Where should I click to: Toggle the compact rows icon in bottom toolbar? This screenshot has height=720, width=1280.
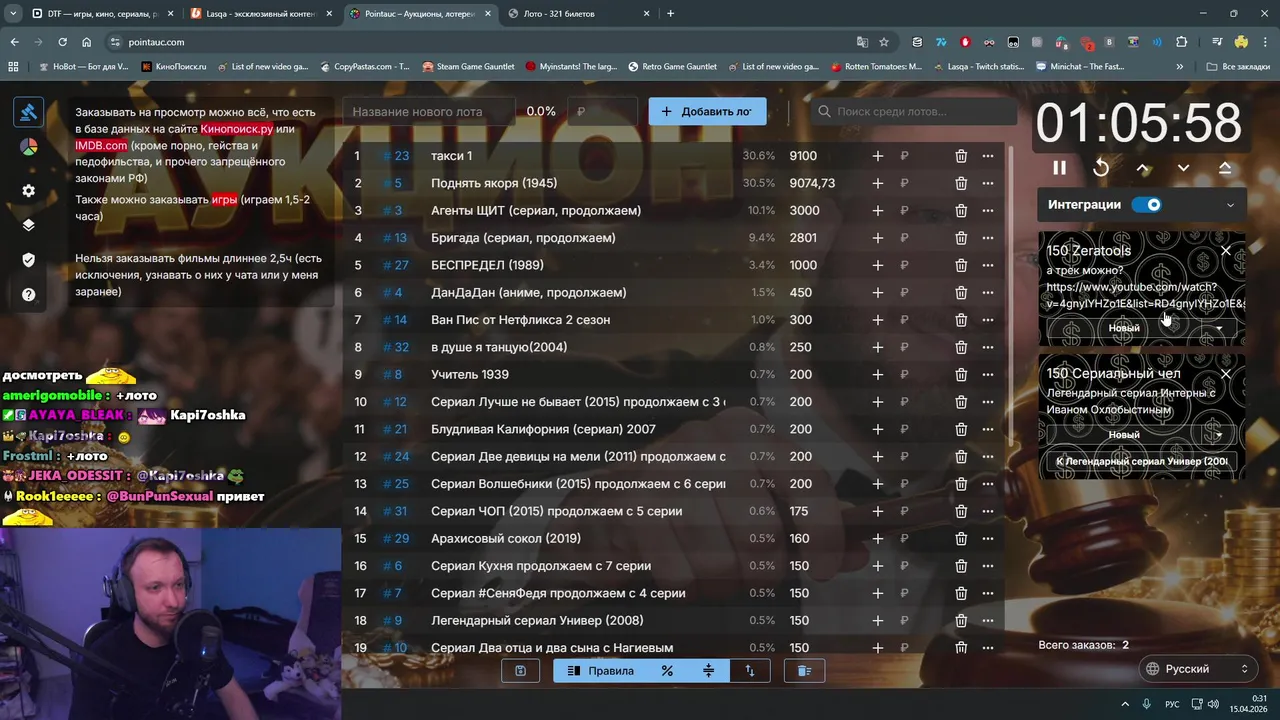(708, 671)
